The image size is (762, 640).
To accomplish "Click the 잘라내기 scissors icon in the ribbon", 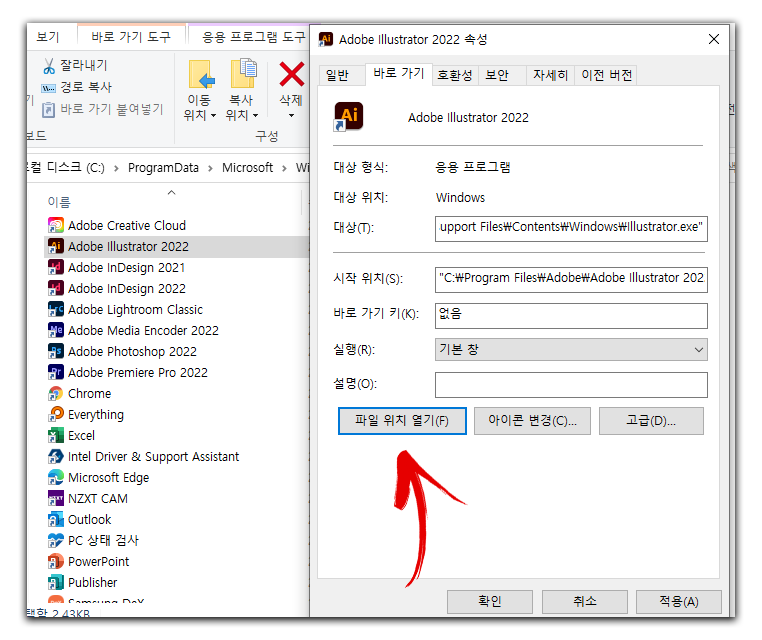I will pyautogui.click(x=49, y=66).
